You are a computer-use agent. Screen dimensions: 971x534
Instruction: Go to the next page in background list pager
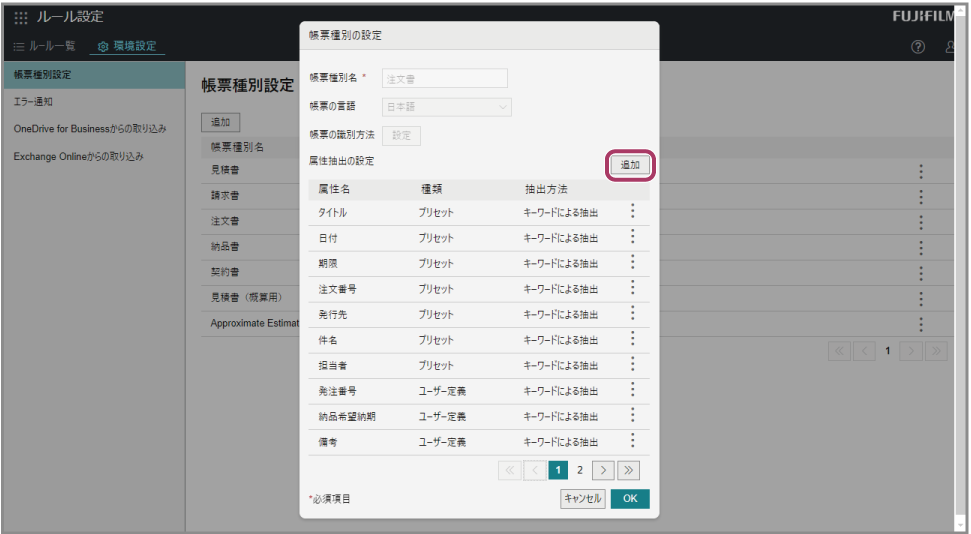click(x=911, y=351)
